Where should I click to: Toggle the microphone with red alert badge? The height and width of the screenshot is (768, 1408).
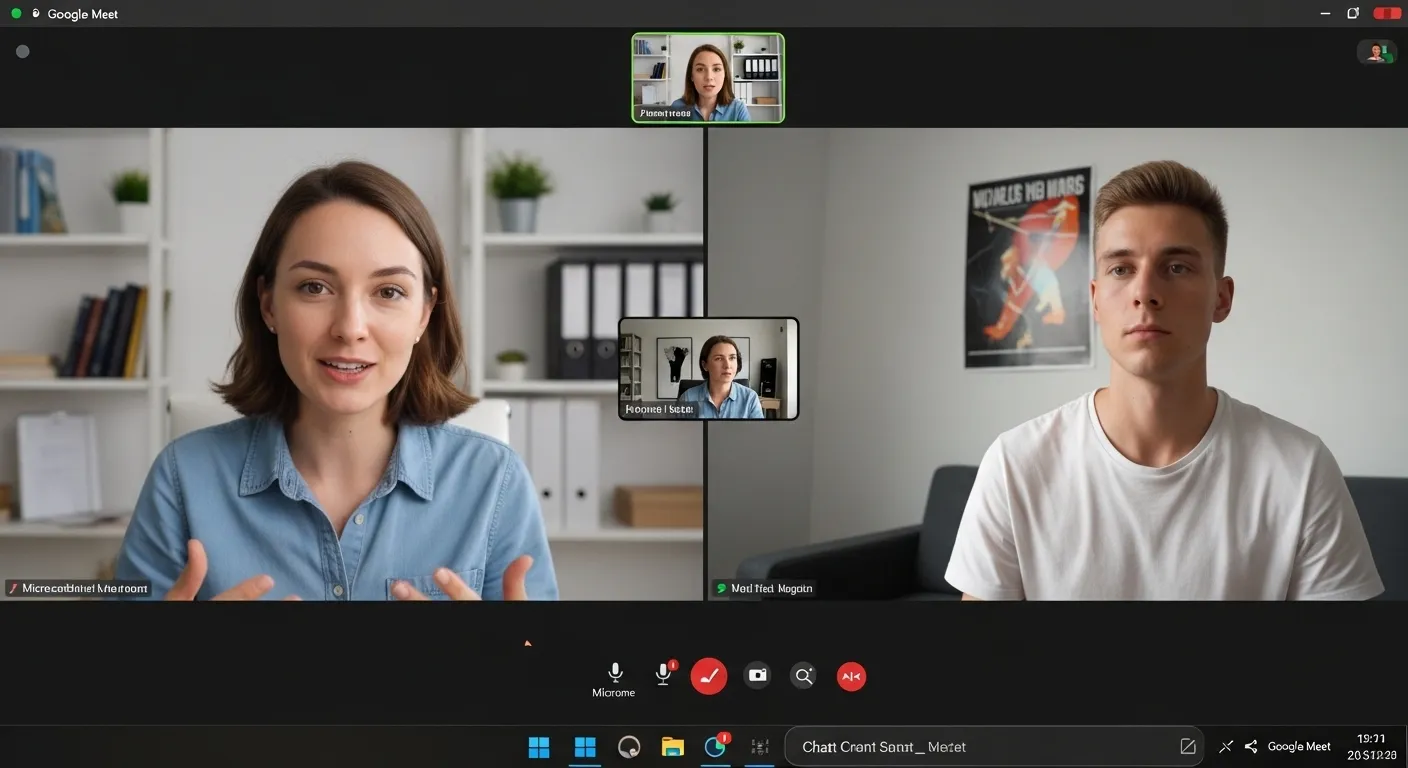pyautogui.click(x=663, y=675)
